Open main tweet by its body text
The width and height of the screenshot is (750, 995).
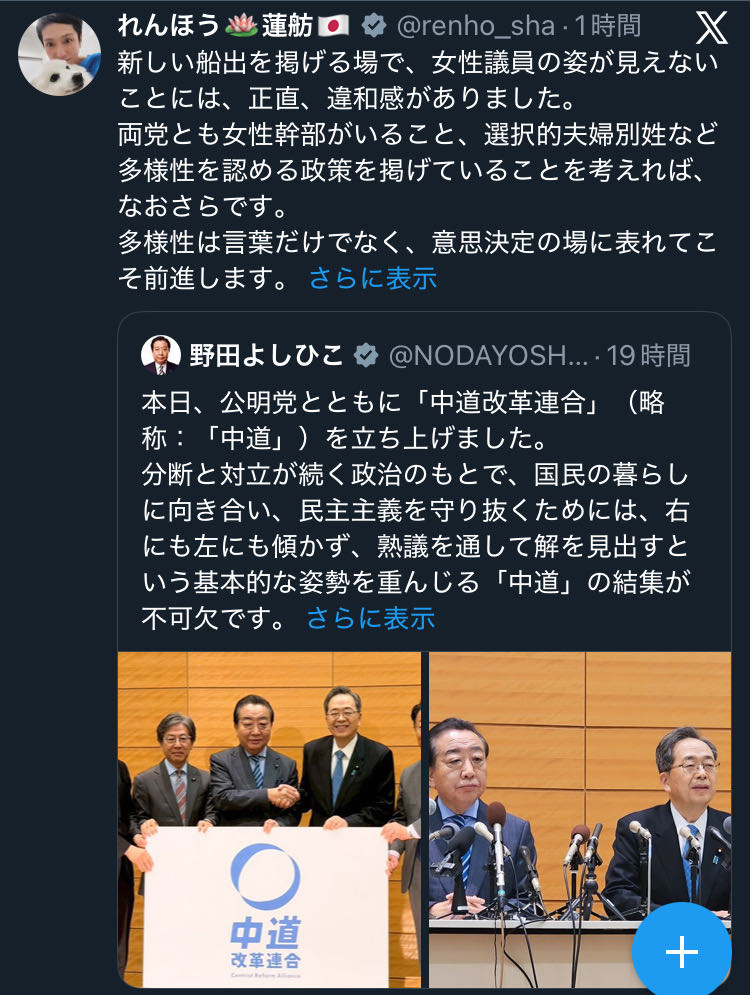[418, 170]
